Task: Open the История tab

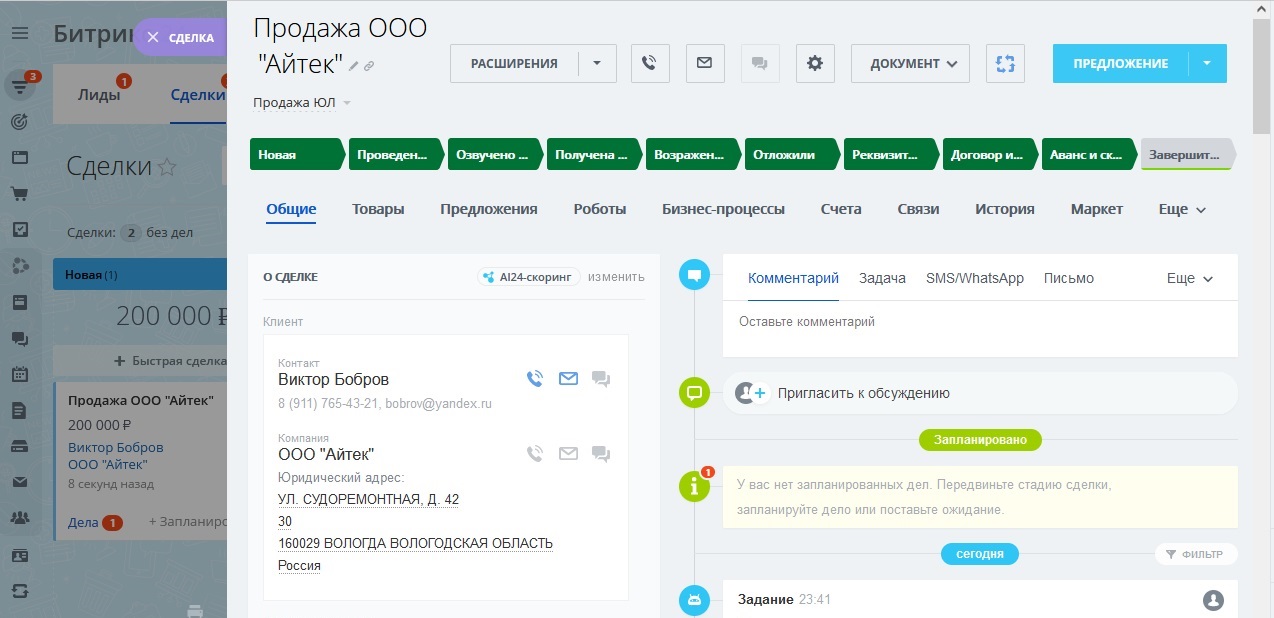Action: point(1004,209)
